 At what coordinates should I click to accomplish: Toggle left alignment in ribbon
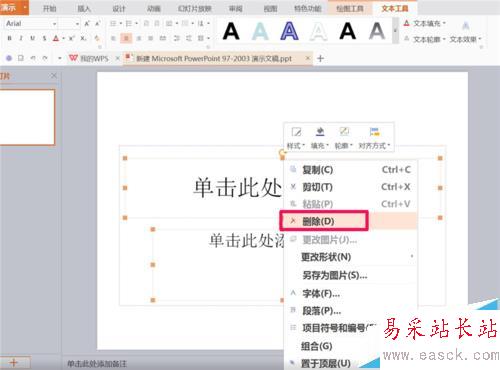click(113, 38)
